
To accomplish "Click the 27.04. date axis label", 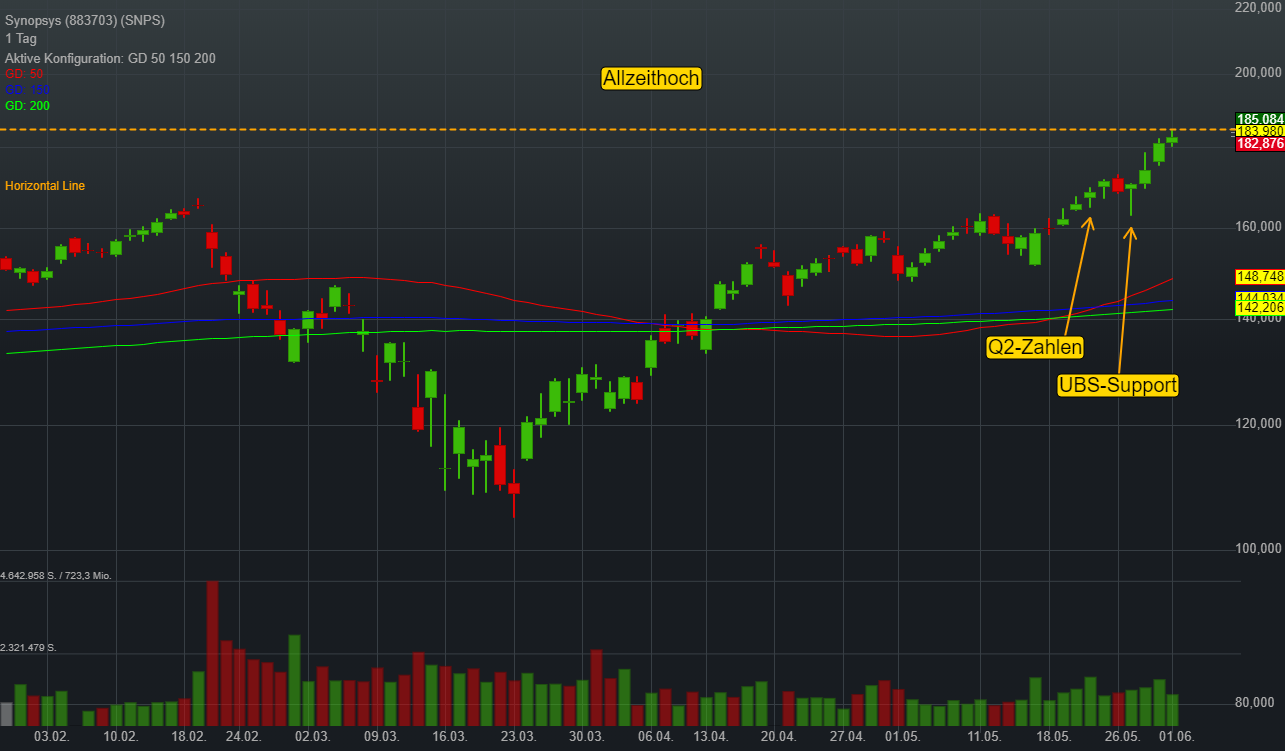I will [847, 737].
